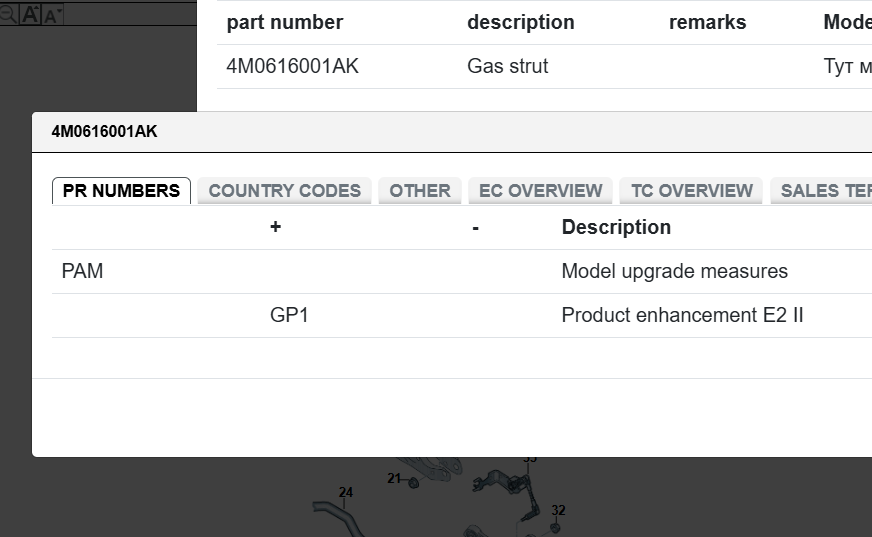The image size is (872, 537).
Task: Click part number 4M0616001AK in table
Action: 292,67
